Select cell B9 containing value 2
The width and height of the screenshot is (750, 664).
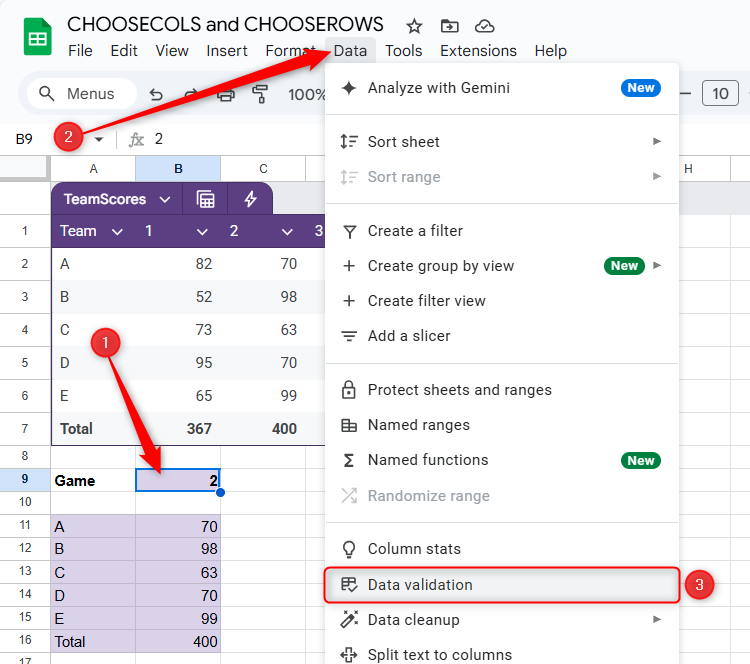[x=178, y=481]
